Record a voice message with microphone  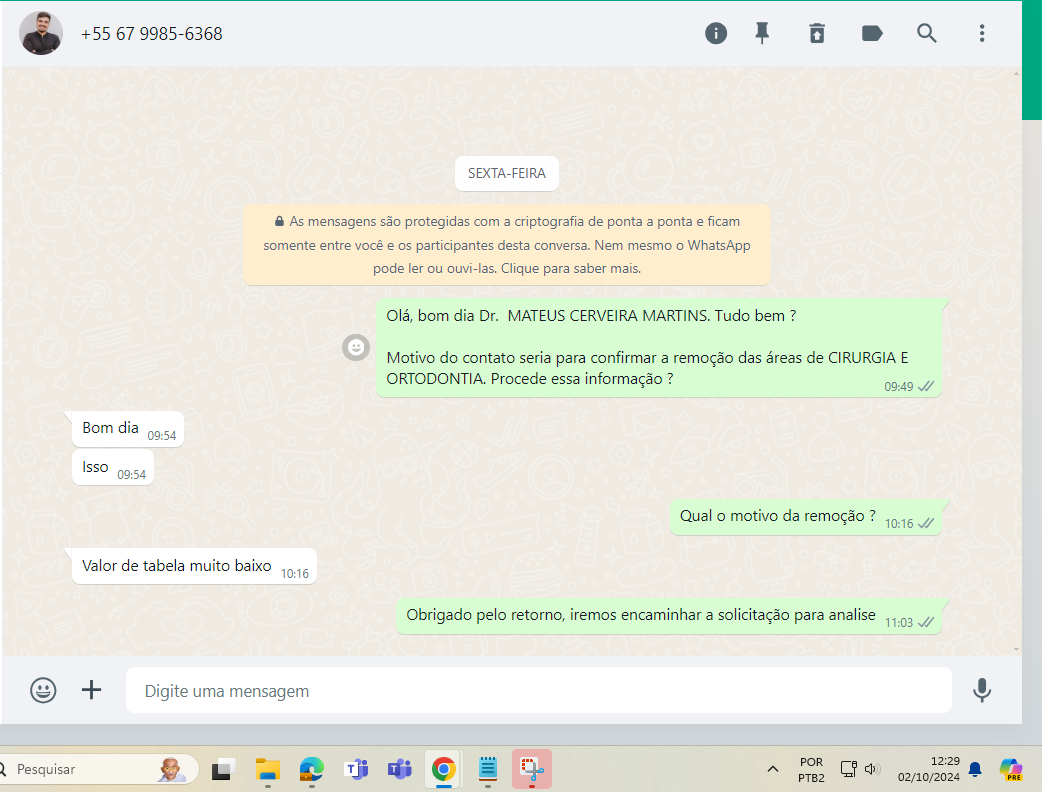tap(982, 690)
